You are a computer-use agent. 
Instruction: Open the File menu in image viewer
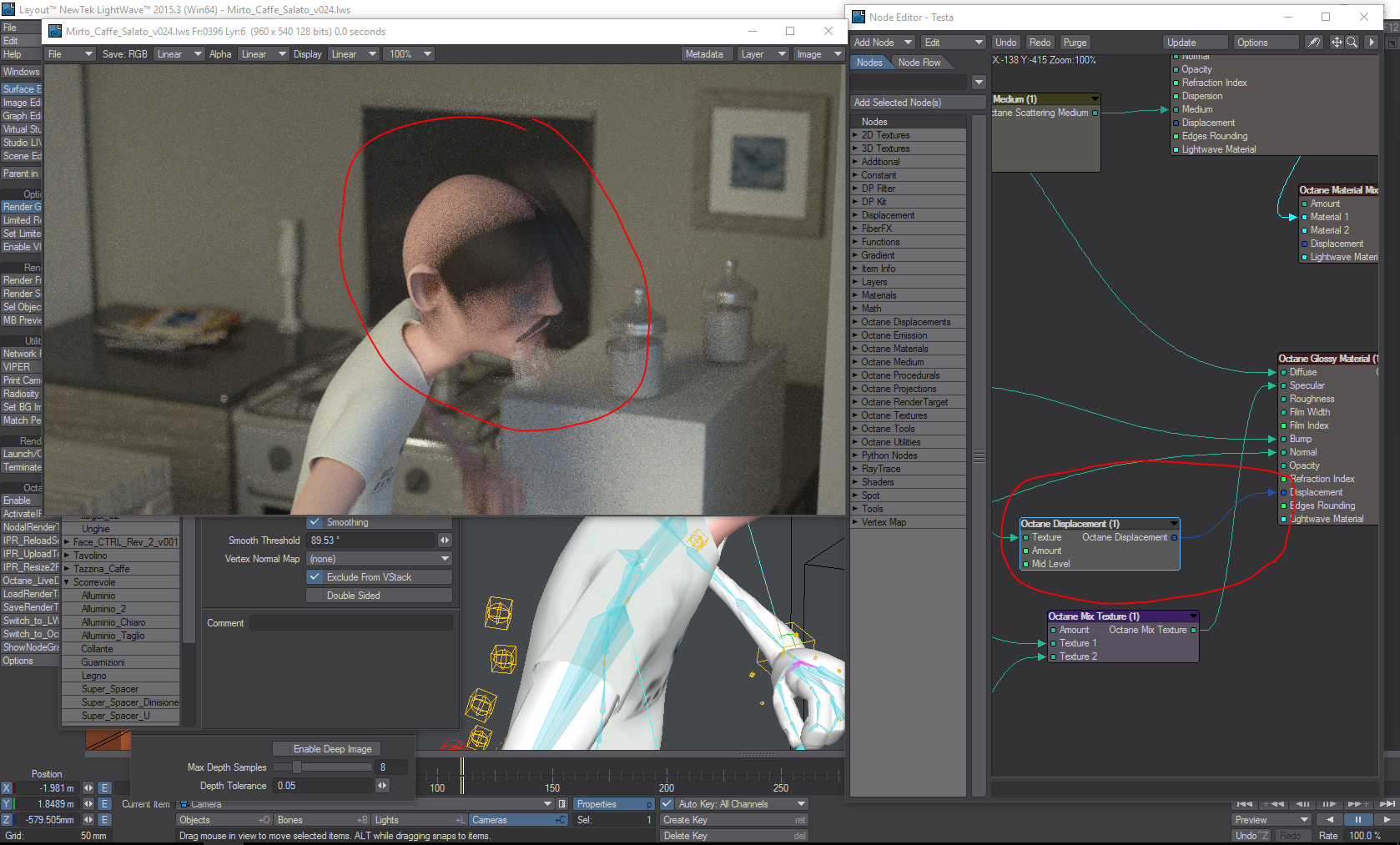(x=69, y=54)
